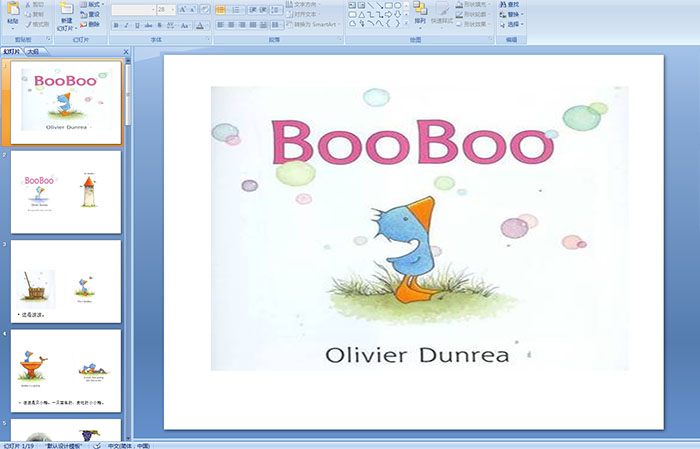Select the straight Line shape
Viewport: 700px width, 449px height.
371,5
